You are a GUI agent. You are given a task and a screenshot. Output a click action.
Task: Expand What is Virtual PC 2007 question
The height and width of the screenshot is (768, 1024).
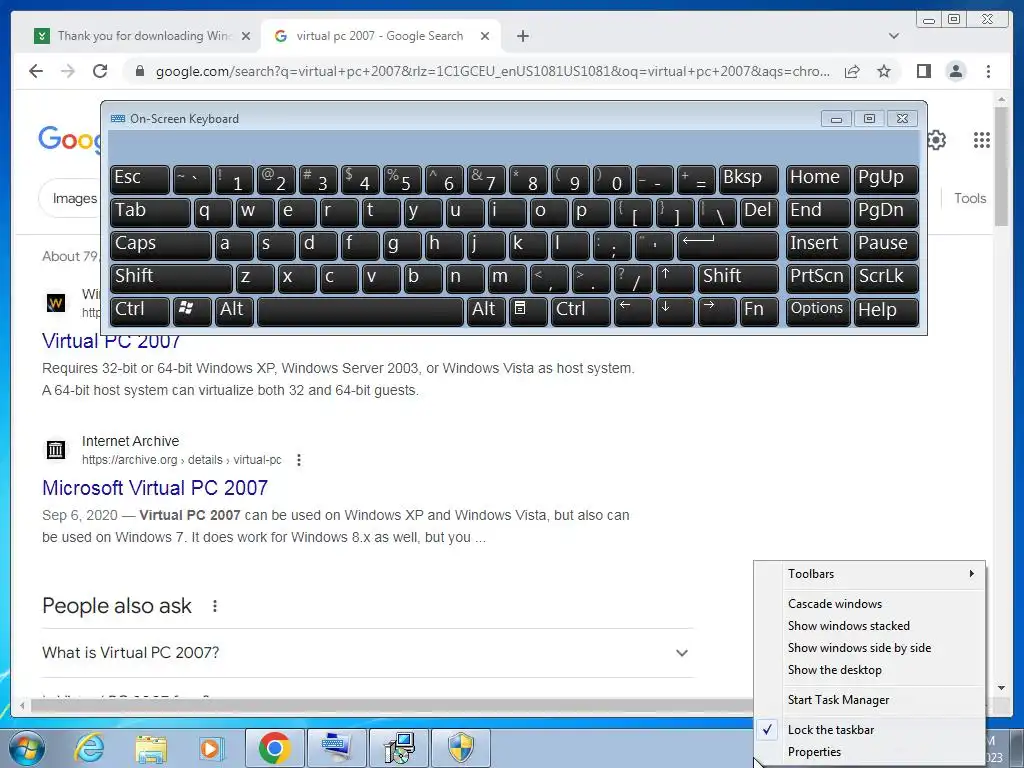pyautogui.click(x=367, y=653)
